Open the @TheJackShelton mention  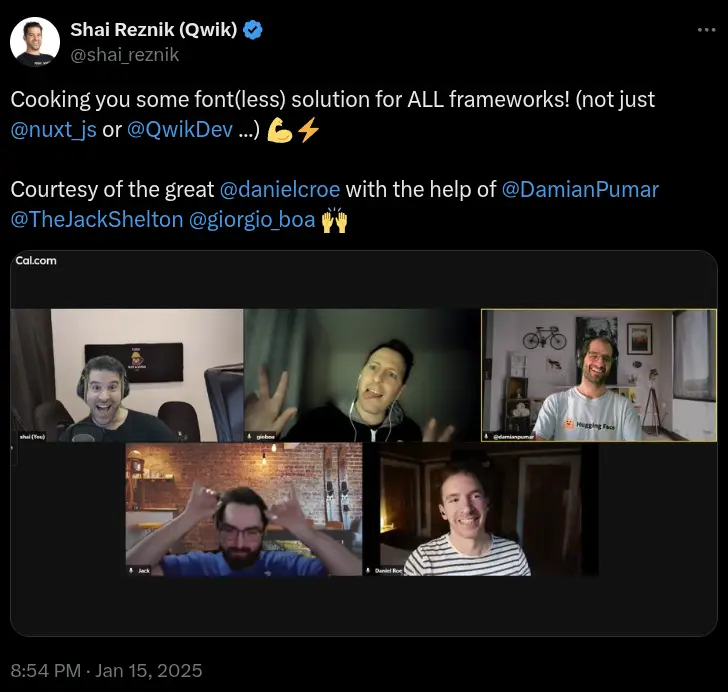coord(95,221)
